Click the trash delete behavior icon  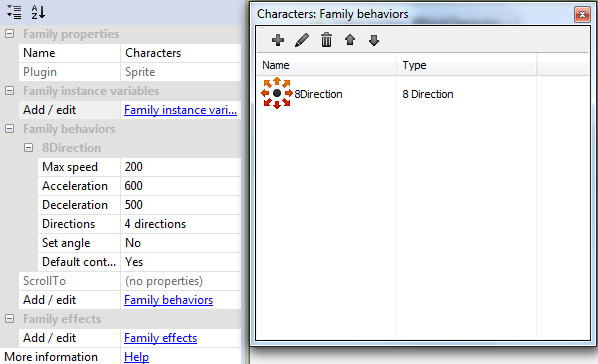click(x=326, y=40)
